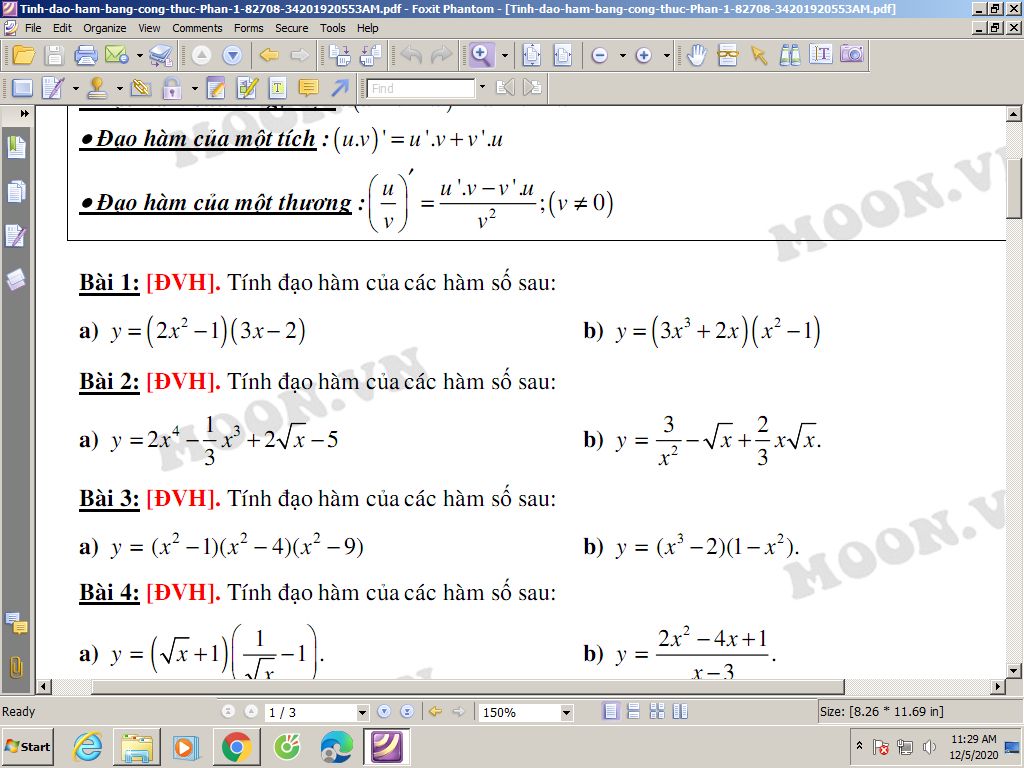Open the Comments menu
The height and width of the screenshot is (768, 1024).
[x=197, y=28]
